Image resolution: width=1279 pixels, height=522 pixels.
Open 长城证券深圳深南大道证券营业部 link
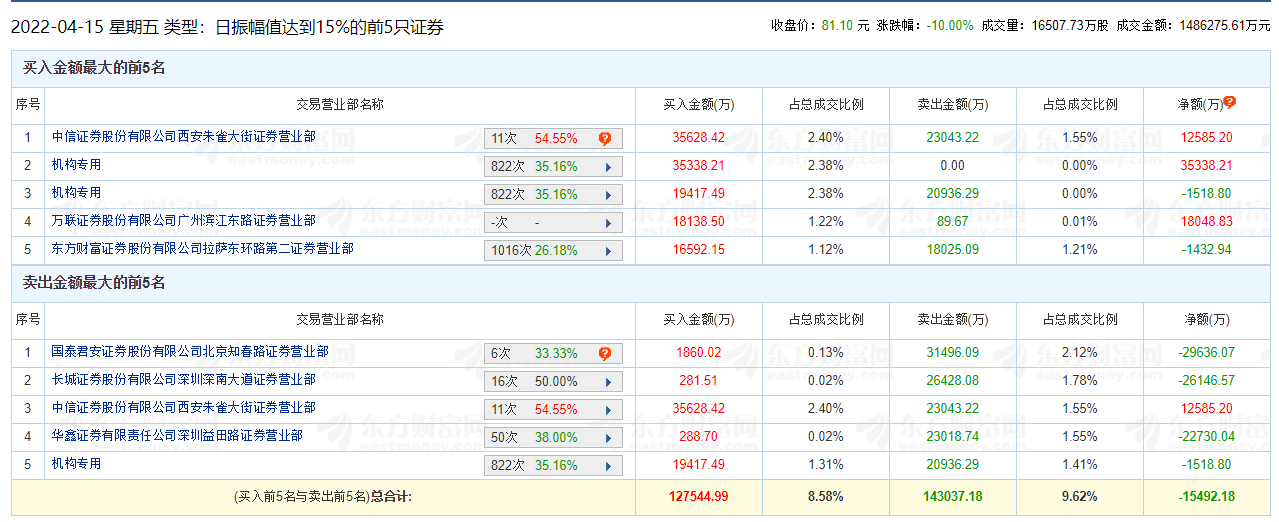[183, 379]
